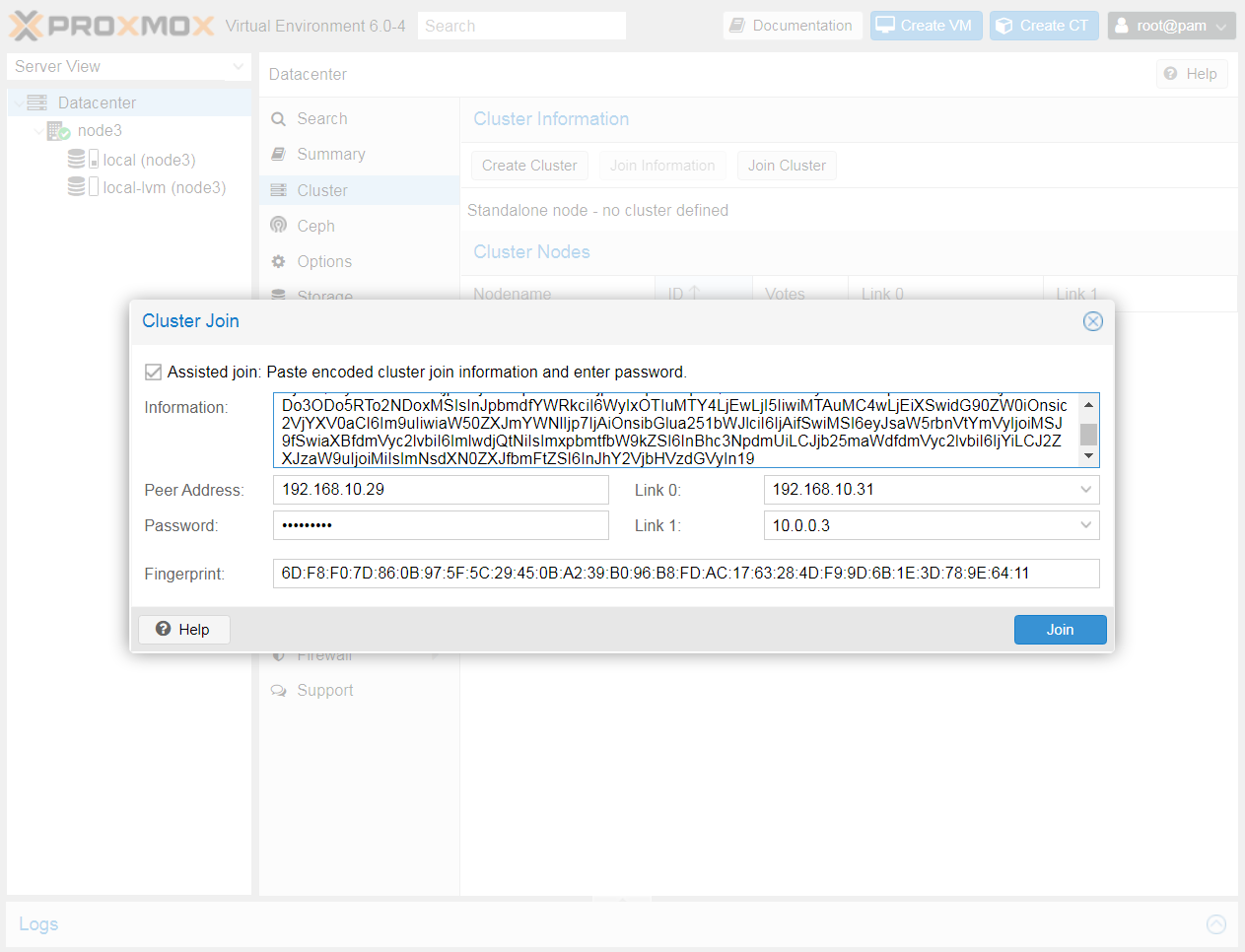1245x952 pixels.
Task: Click the Fingerprint field
Action: 686,574
